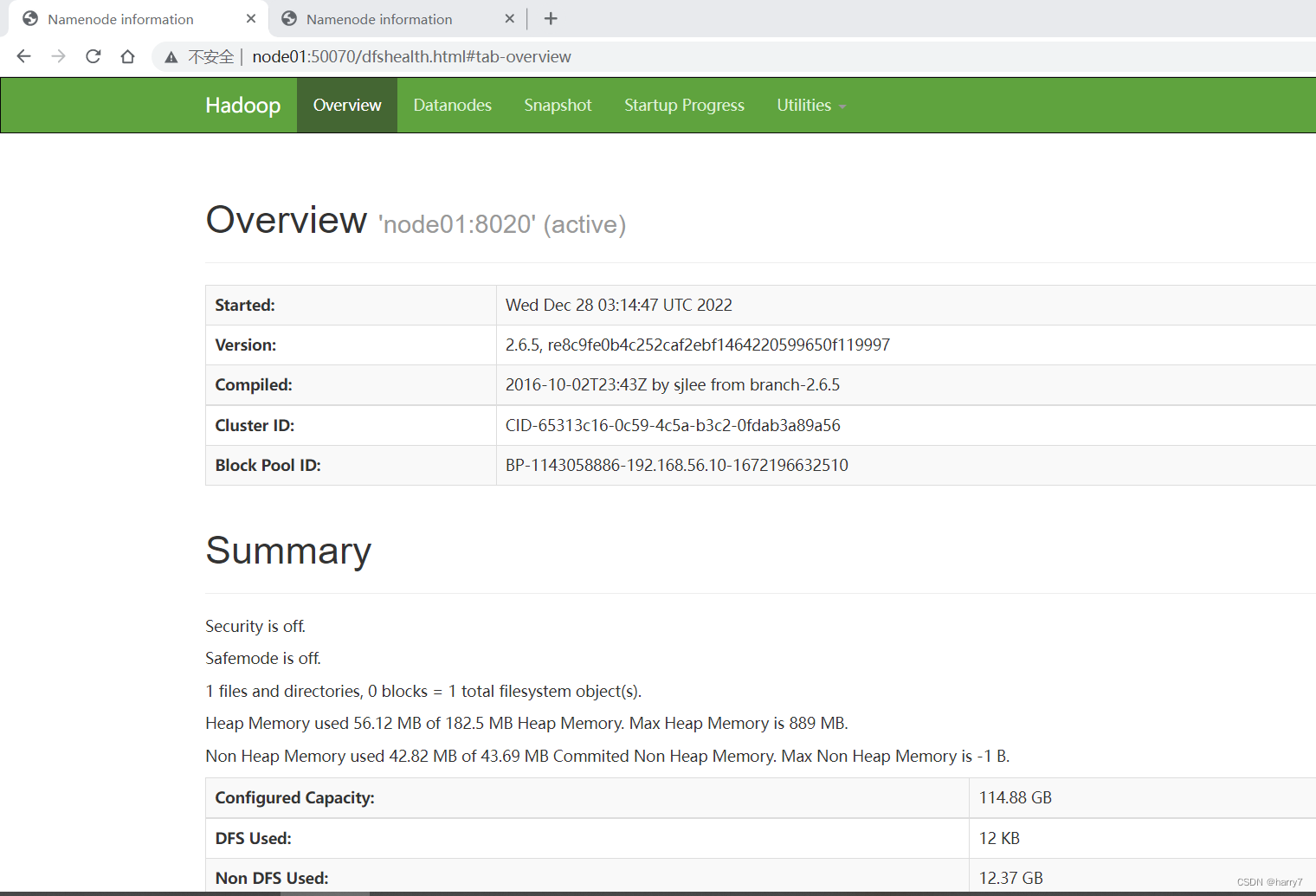Click the 'Compiled:' row label
Image resolution: width=1316 pixels, height=896 pixels.
tap(254, 384)
